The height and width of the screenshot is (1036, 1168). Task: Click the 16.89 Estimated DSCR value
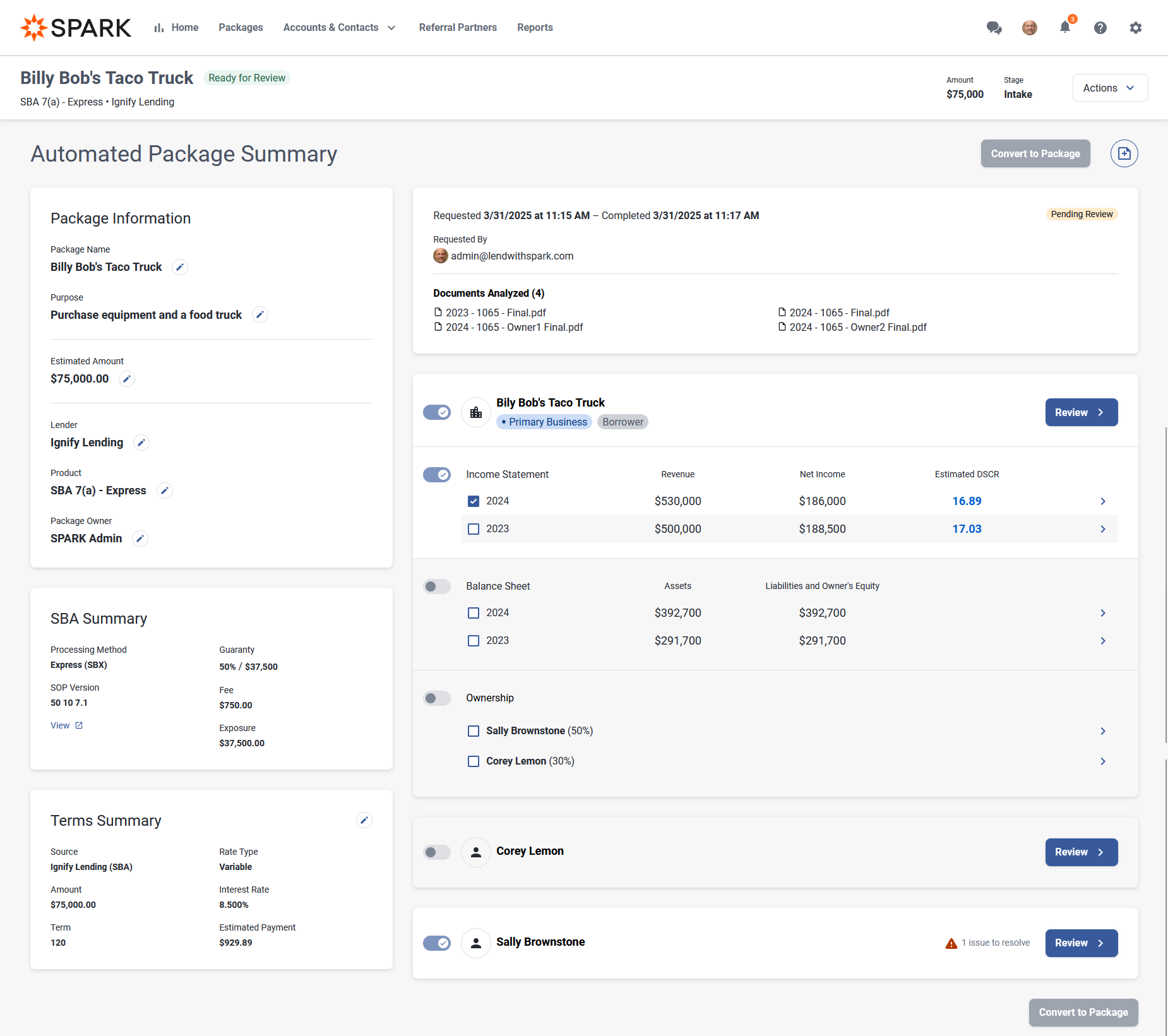pos(967,501)
